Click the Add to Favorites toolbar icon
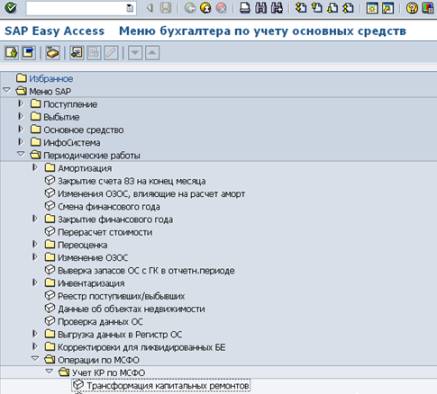The height and width of the screenshot is (394, 437). (76, 53)
